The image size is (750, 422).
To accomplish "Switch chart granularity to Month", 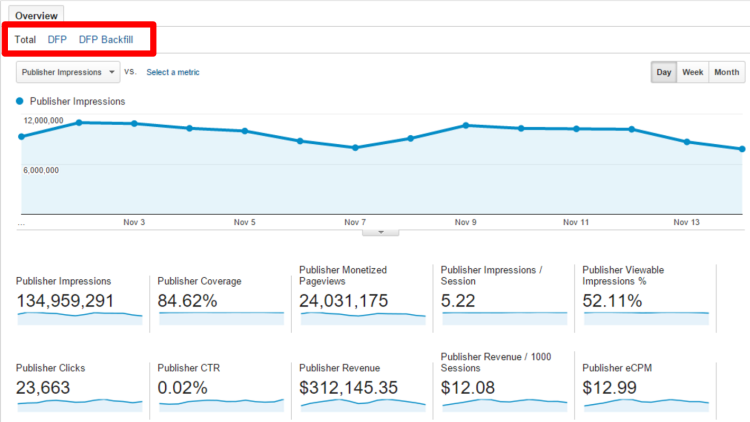I will (726, 72).
